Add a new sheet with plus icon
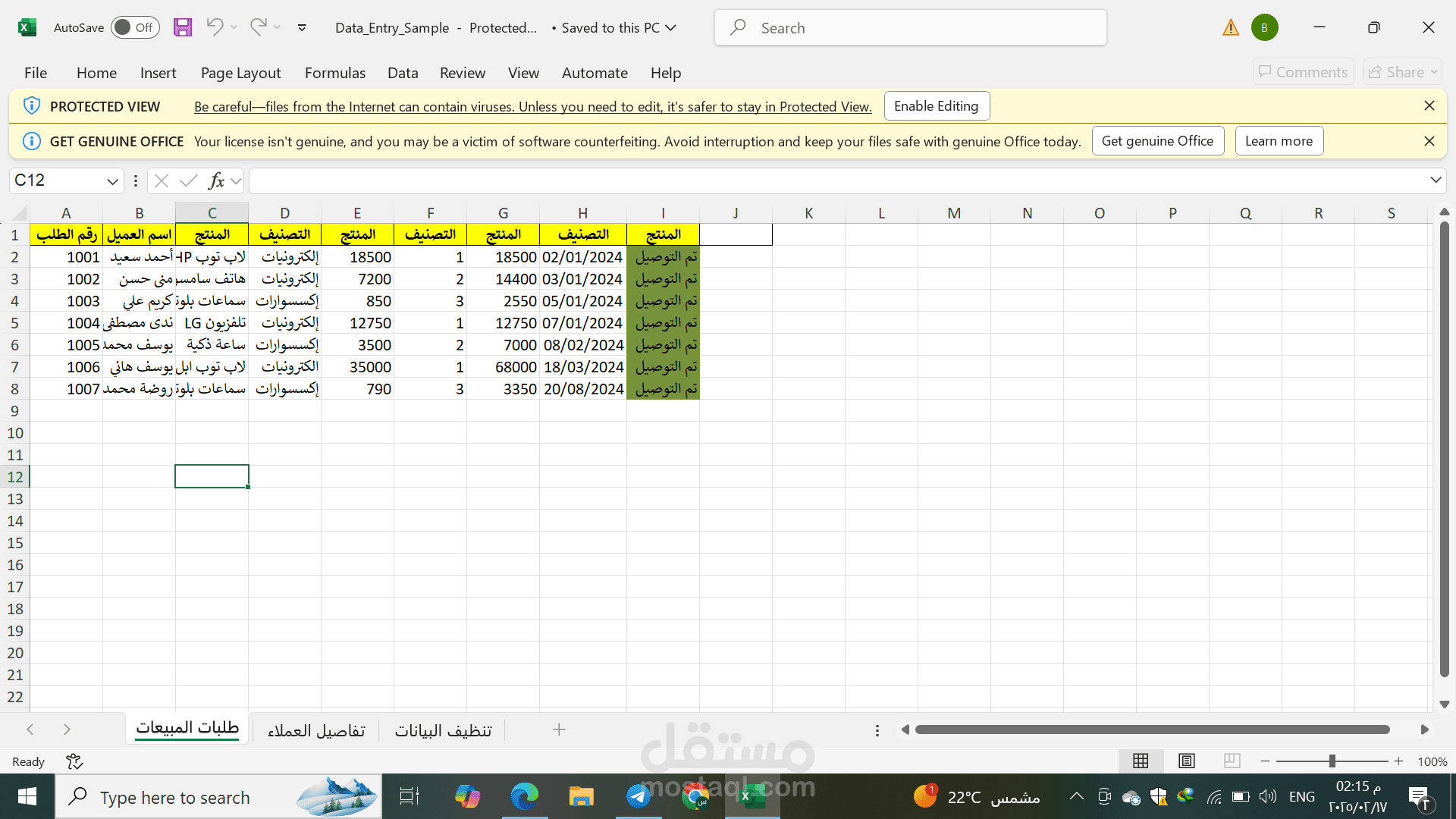The width and height of the screenshot is (1456, 819). pyautogui.click(x=559, y=730)
